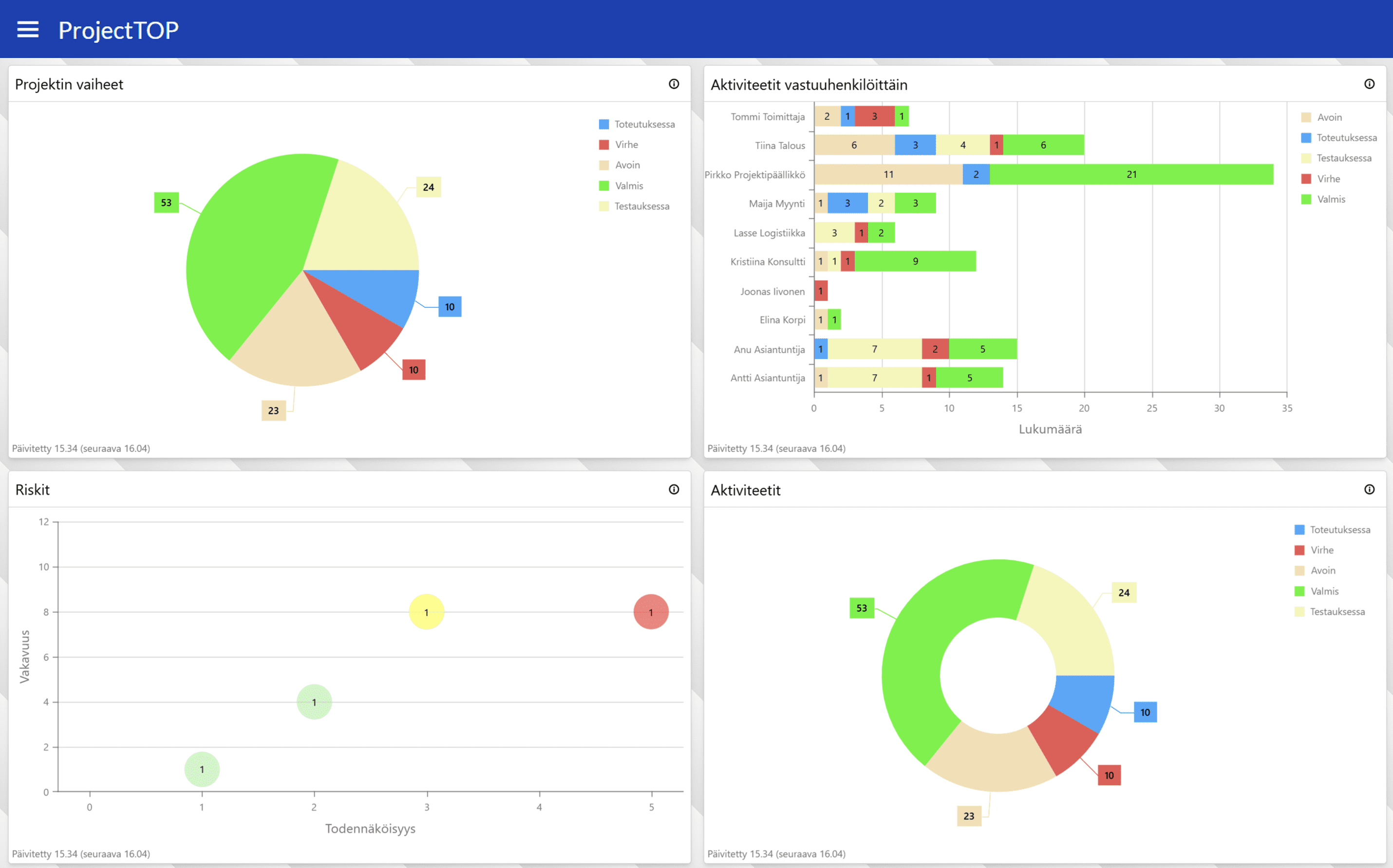Click info icon on Projektin vaiheet panel

[674, 84]
